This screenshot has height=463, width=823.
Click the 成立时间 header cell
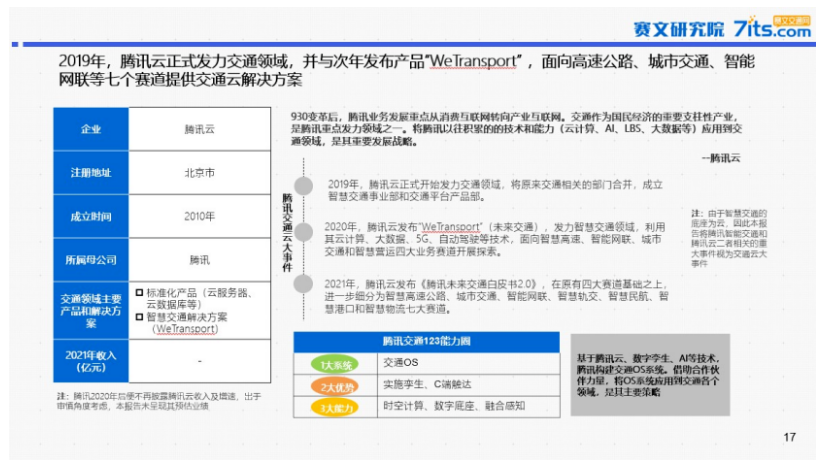click(91, 216)
